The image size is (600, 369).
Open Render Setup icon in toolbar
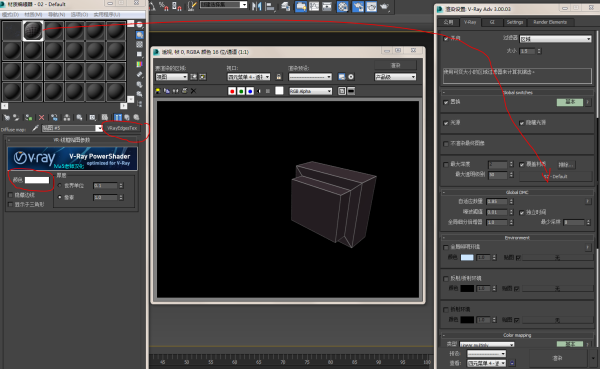point(357,7)
